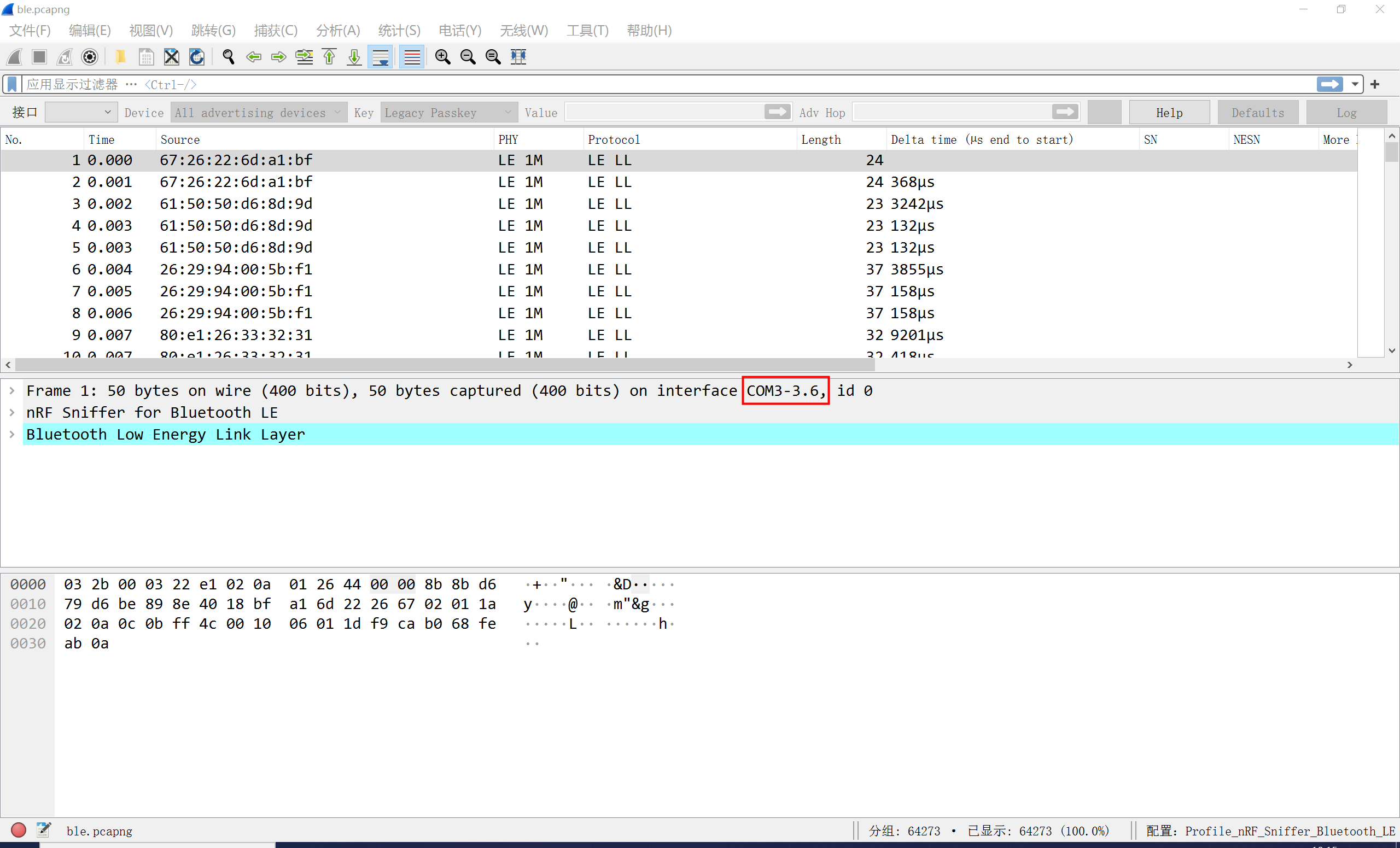The height and width of the screenshot is (848, 1400).
Task: Click the close capture file icon
Action: [171, 57]
